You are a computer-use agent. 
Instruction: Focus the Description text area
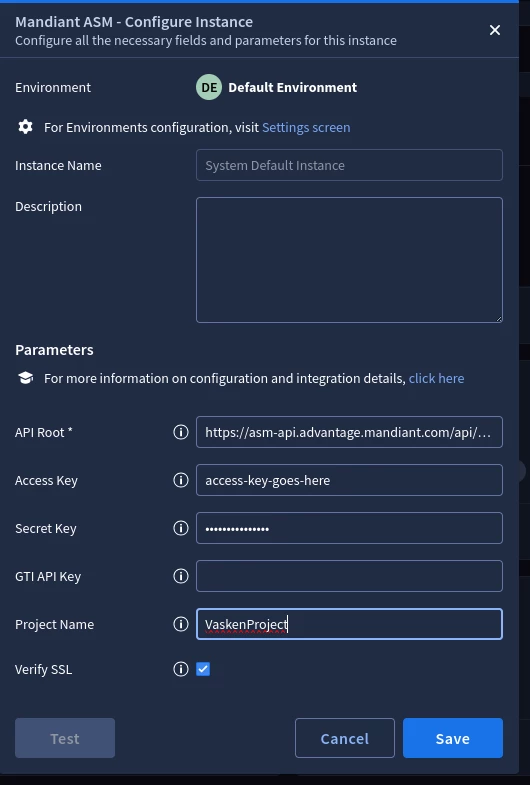349,259
